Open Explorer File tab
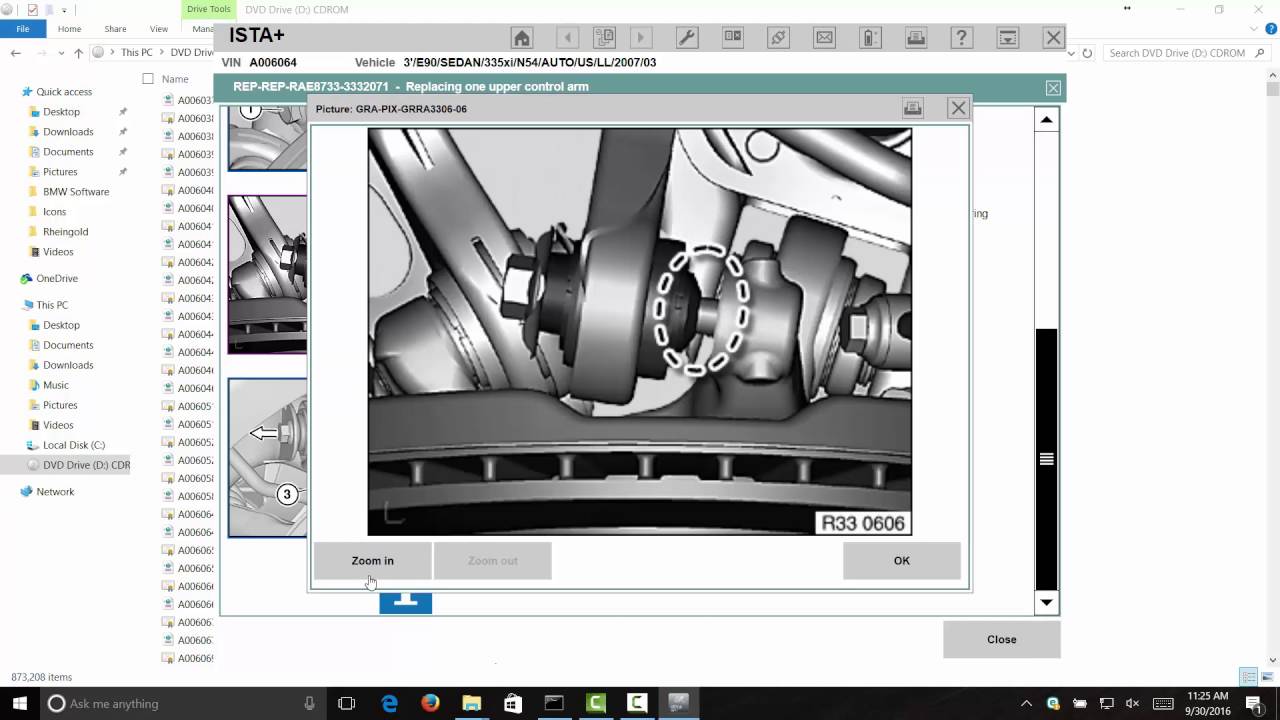This screenshot has width=1280, height=720. click(22, 29)
